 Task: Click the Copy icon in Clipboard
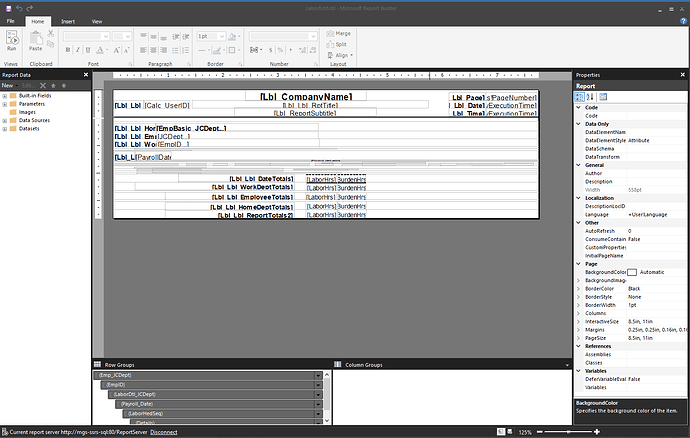click(x=51, y=44)
